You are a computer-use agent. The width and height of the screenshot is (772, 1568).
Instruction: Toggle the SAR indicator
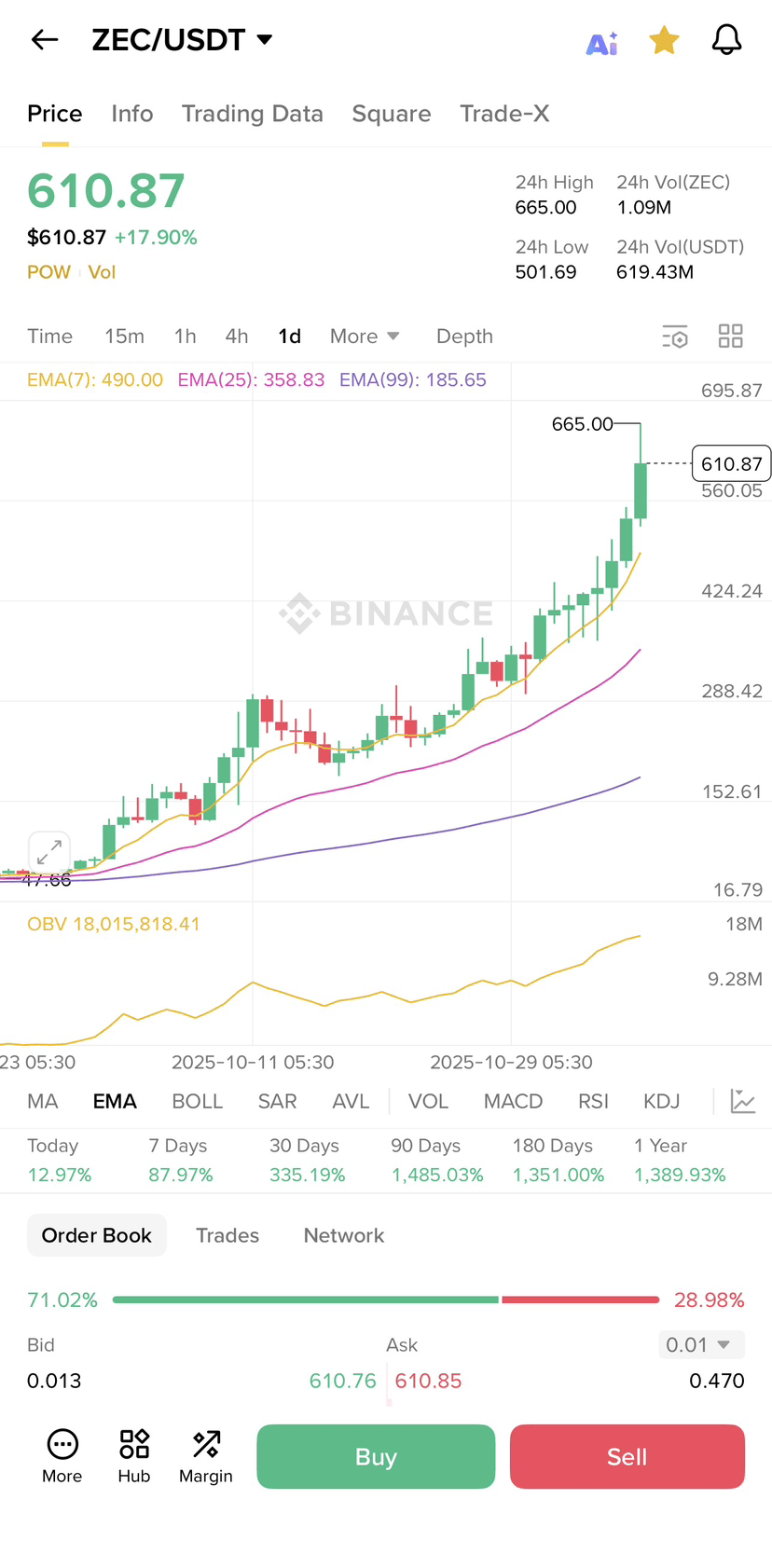tap(278, 1101)
